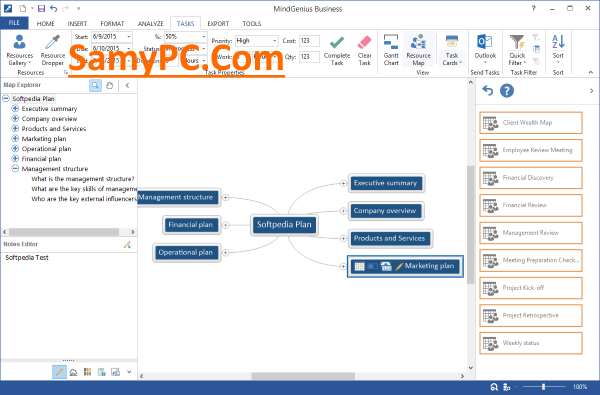Click the Save icon in title bar
This screenshot has height=395, width=600.
[x=41, y=8]
